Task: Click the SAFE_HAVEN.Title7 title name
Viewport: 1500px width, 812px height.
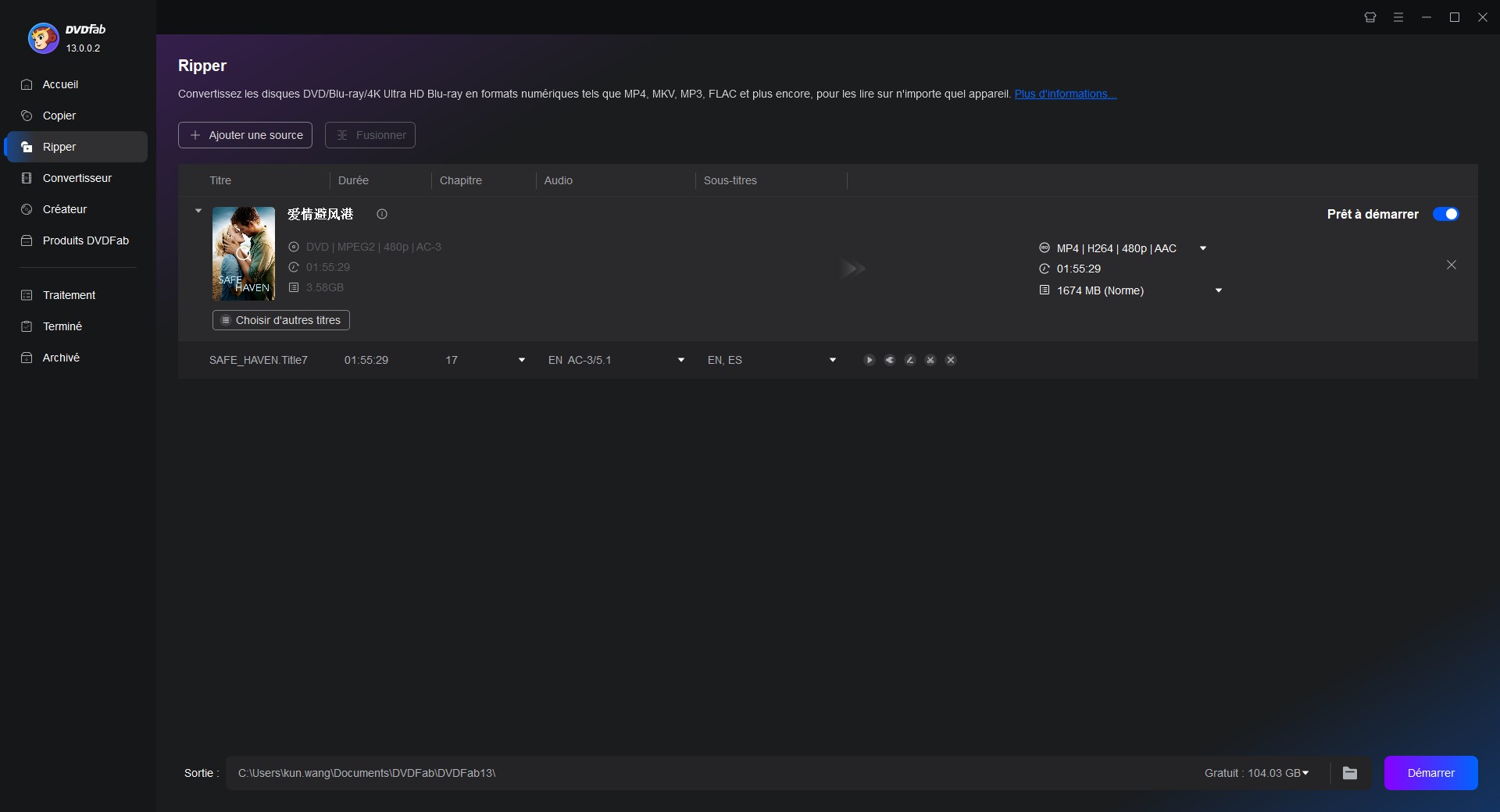Action: click(x=259, y=360)
